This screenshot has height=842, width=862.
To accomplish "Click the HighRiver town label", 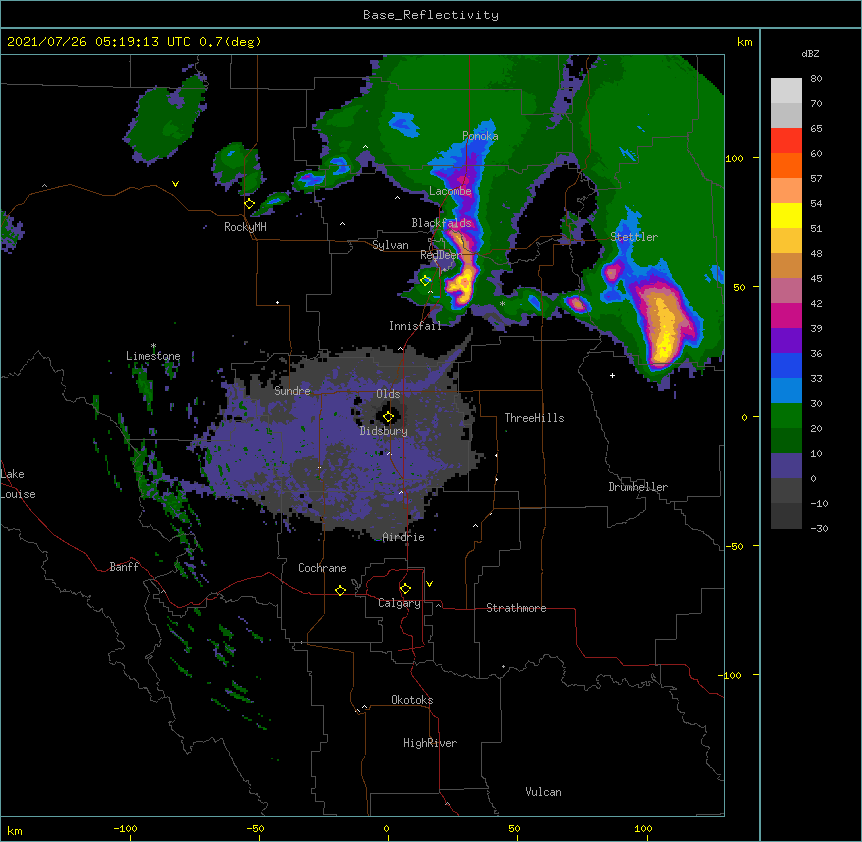I will (x=430, y=743).
